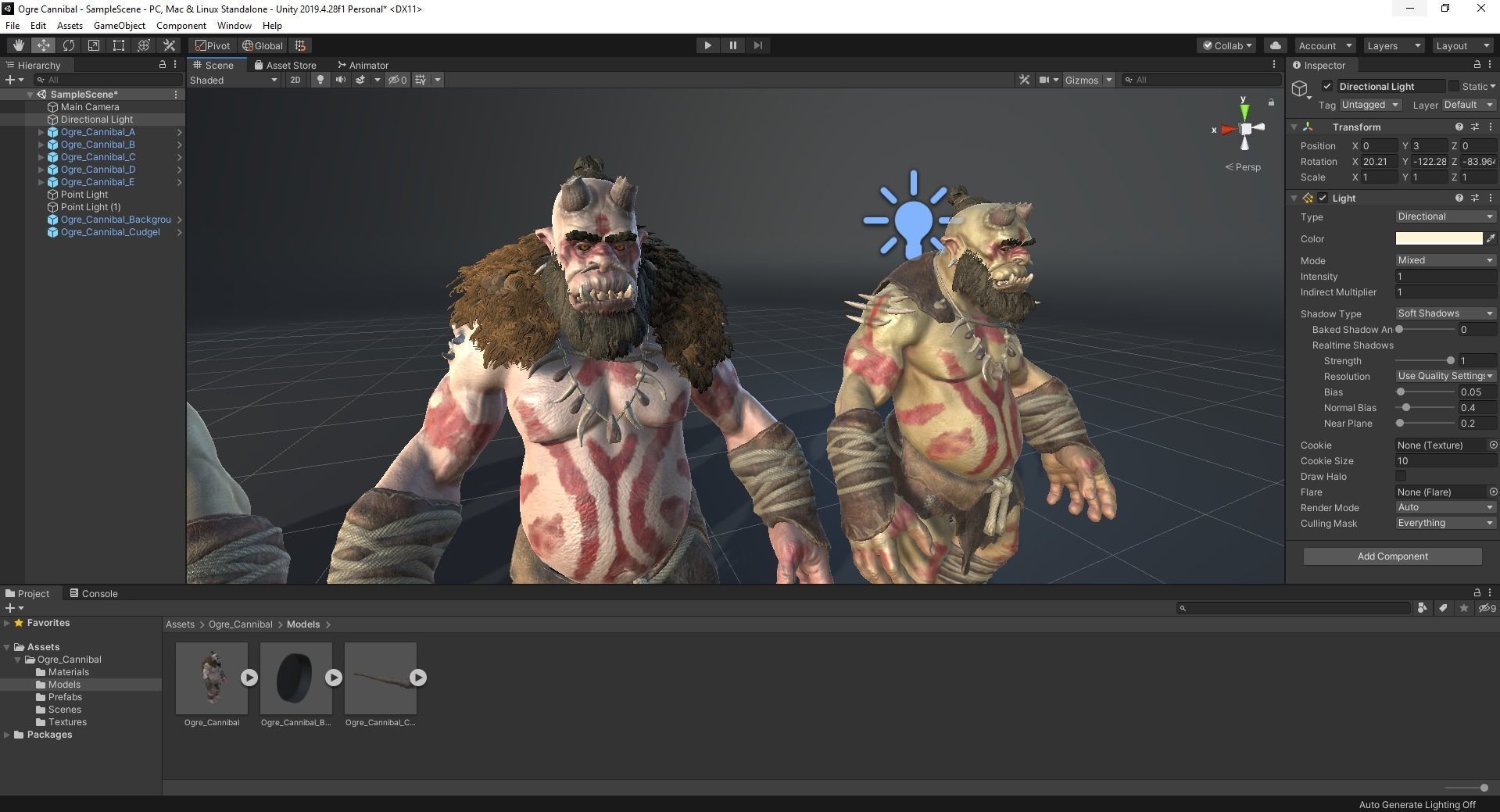This screenshot has height=812, width=1500.
Task: Open Layout dropdown
Action: [1462, 45]
